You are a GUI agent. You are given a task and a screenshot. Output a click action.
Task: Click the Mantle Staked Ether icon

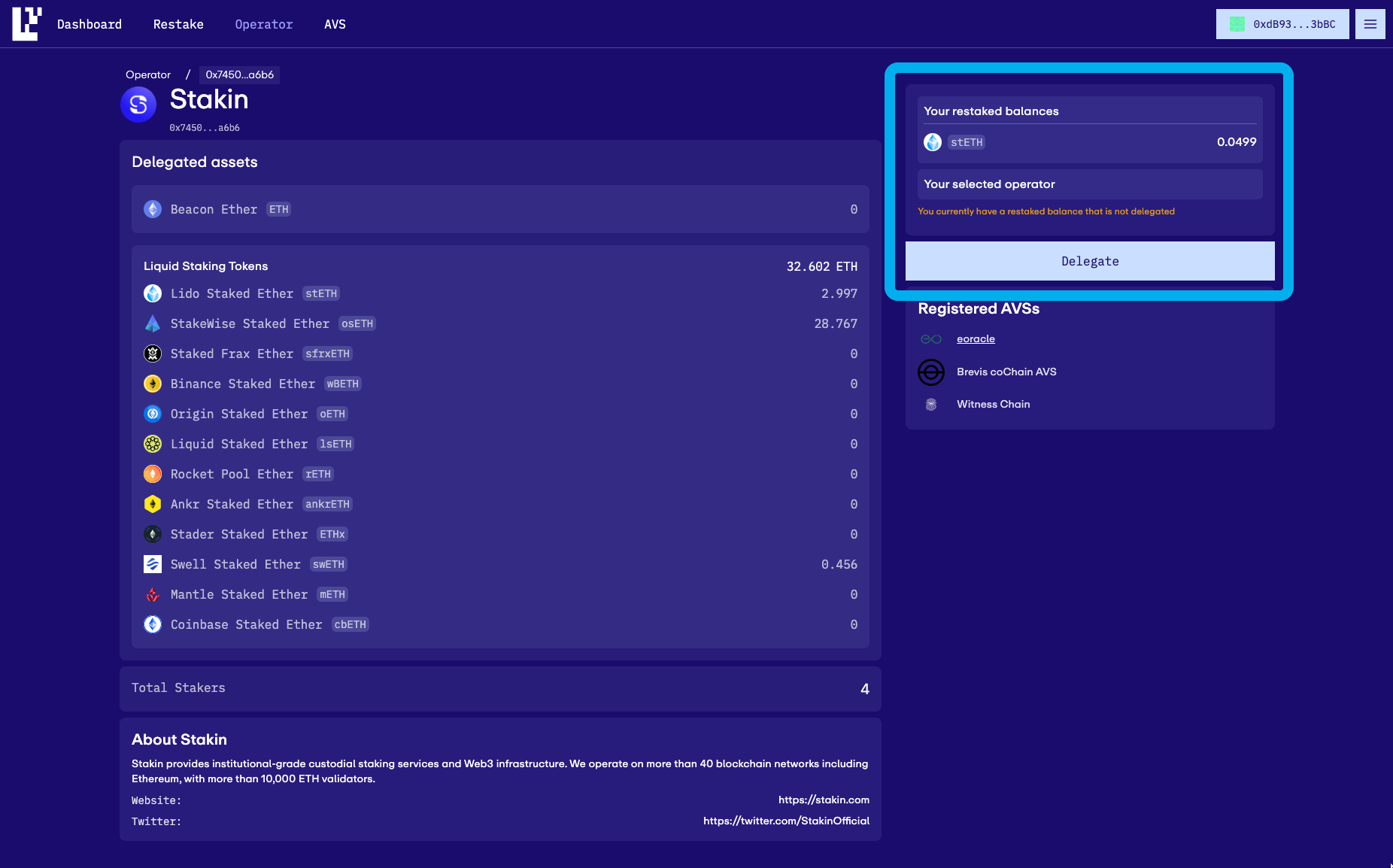[x=153, y=594]
